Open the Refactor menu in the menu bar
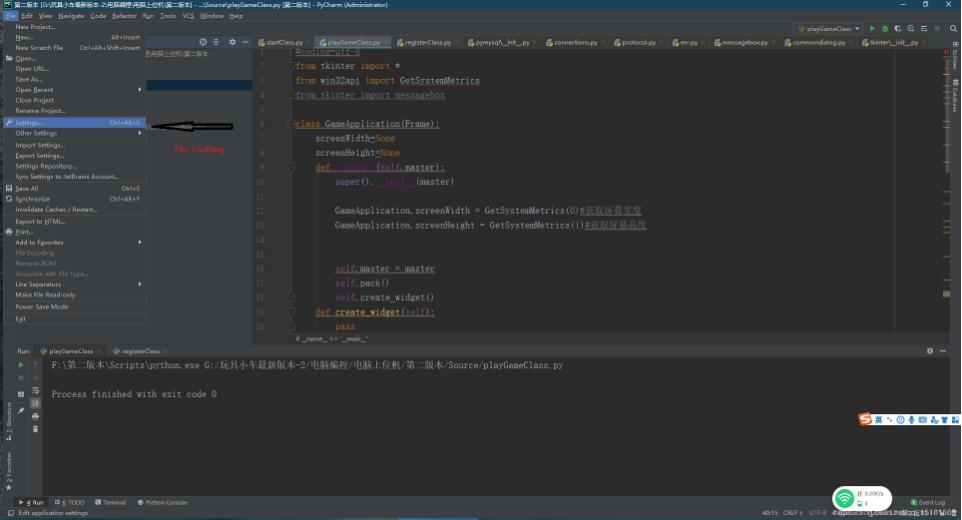Image resolution: width=962 pixels, height=520 pixels. click(124, 16)
